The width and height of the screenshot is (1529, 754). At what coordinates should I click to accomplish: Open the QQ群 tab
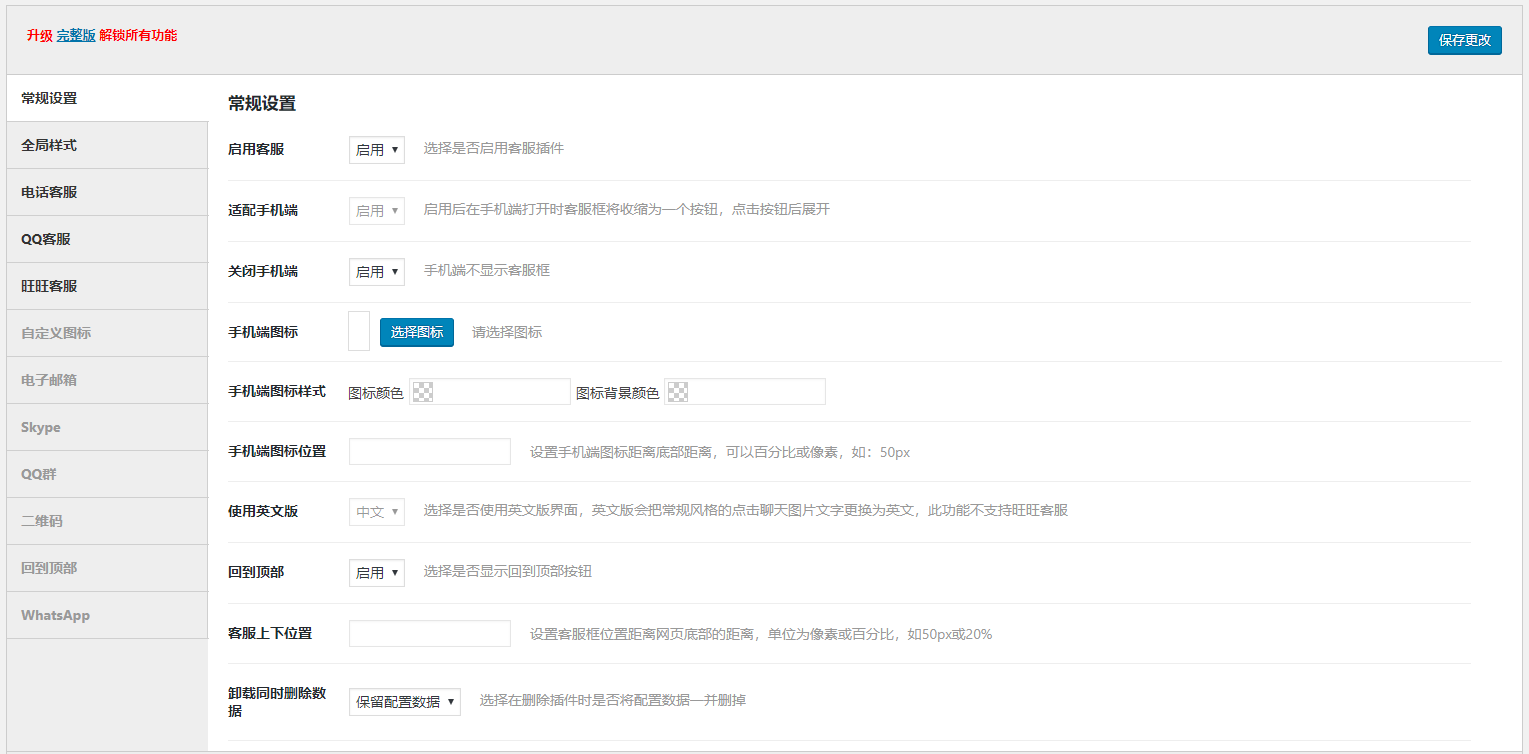pos(107,474)
